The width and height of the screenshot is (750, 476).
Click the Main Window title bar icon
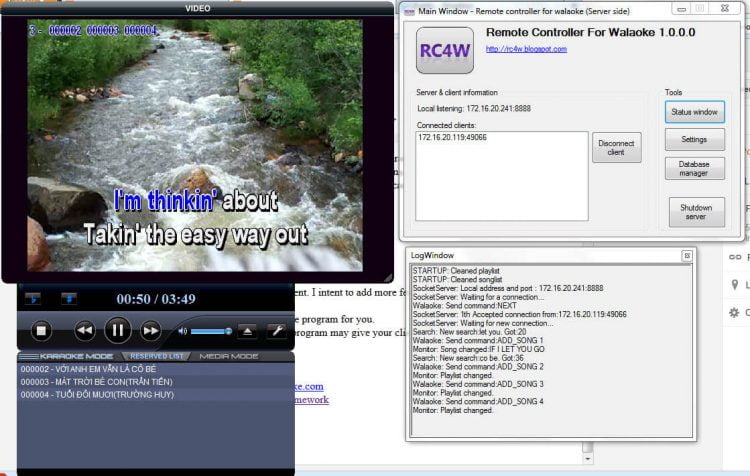pyautogui.click(x=409, y=11)
